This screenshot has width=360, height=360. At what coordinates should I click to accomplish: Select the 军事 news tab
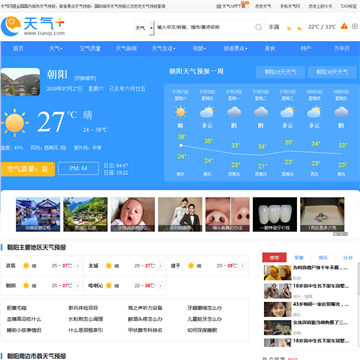[299, 258]
